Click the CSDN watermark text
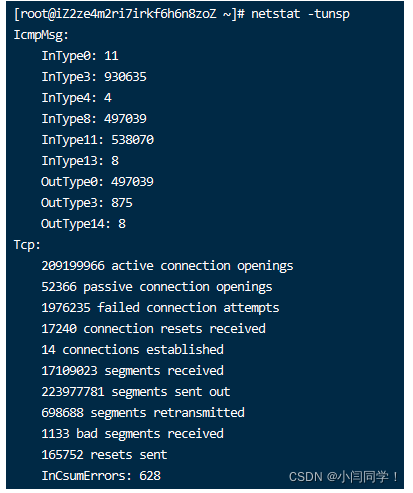 (x=343, y=477)
